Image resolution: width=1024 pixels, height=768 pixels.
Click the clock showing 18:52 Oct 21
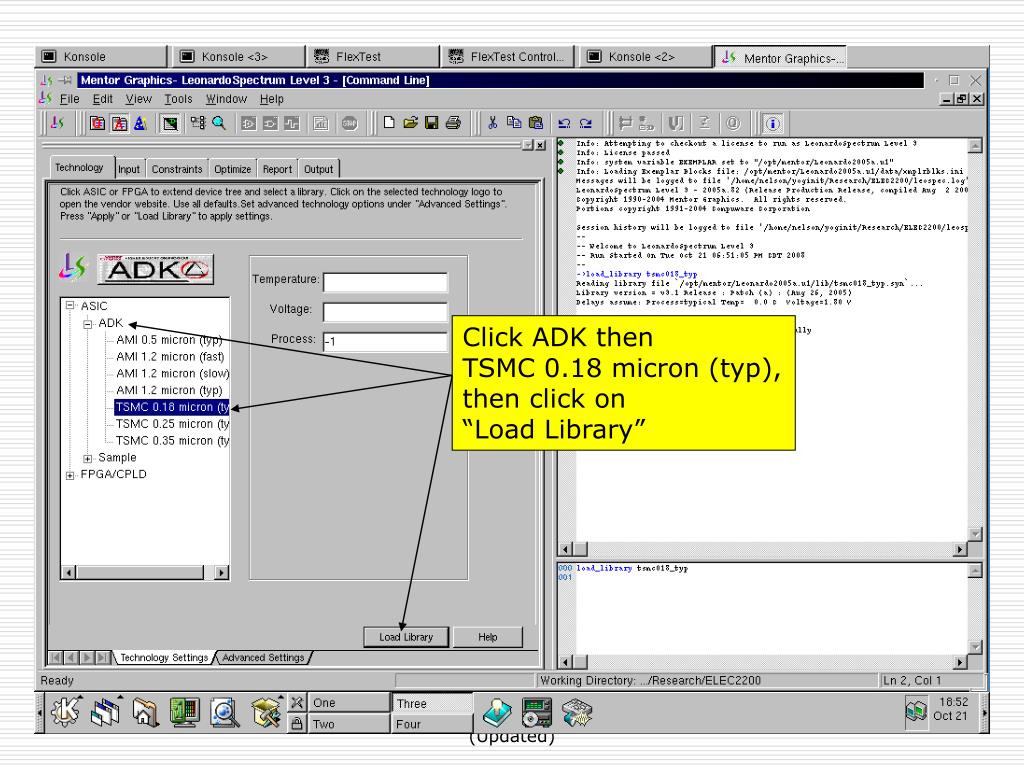pos(952,709)
